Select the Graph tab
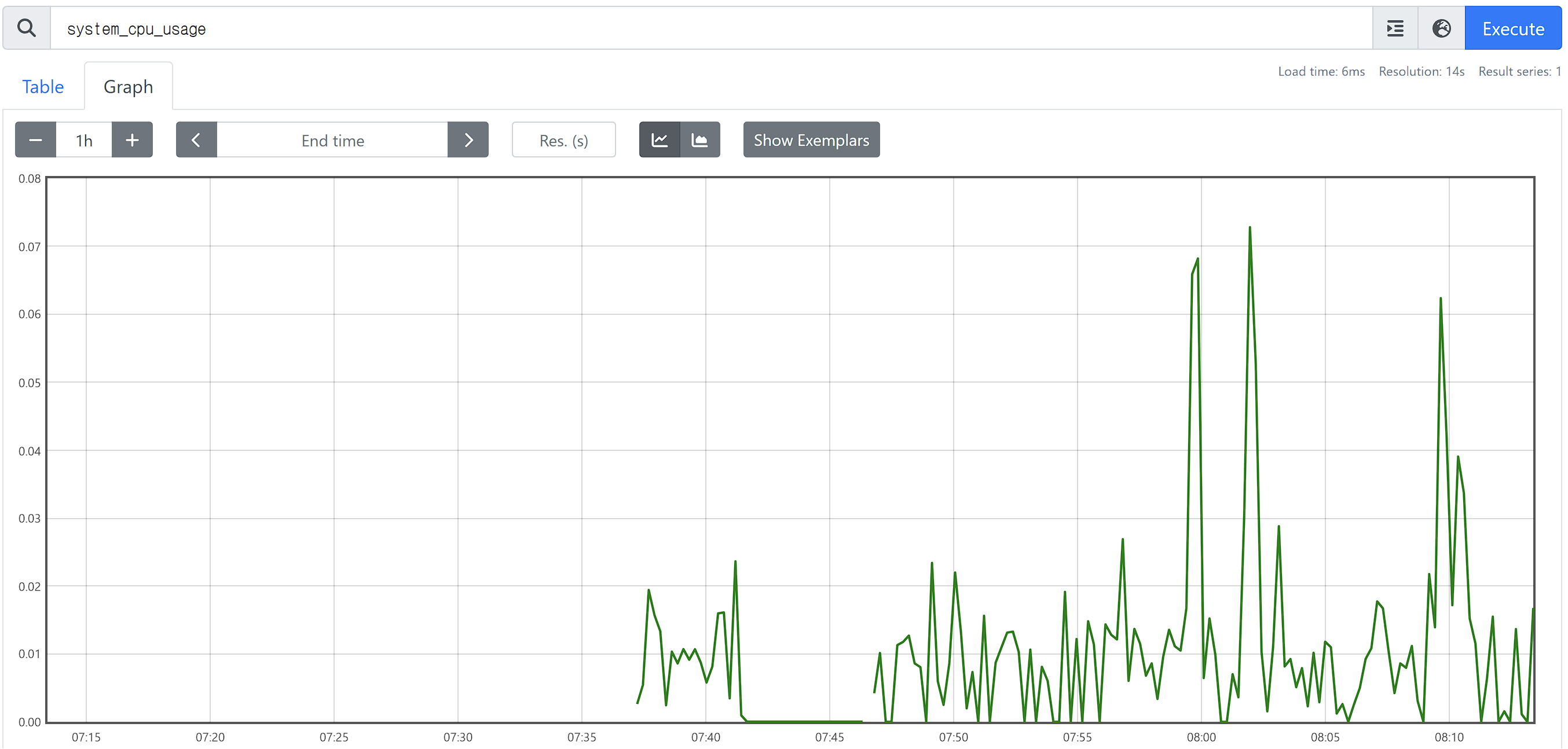The image size is (1568, 749). pos(128,86)
